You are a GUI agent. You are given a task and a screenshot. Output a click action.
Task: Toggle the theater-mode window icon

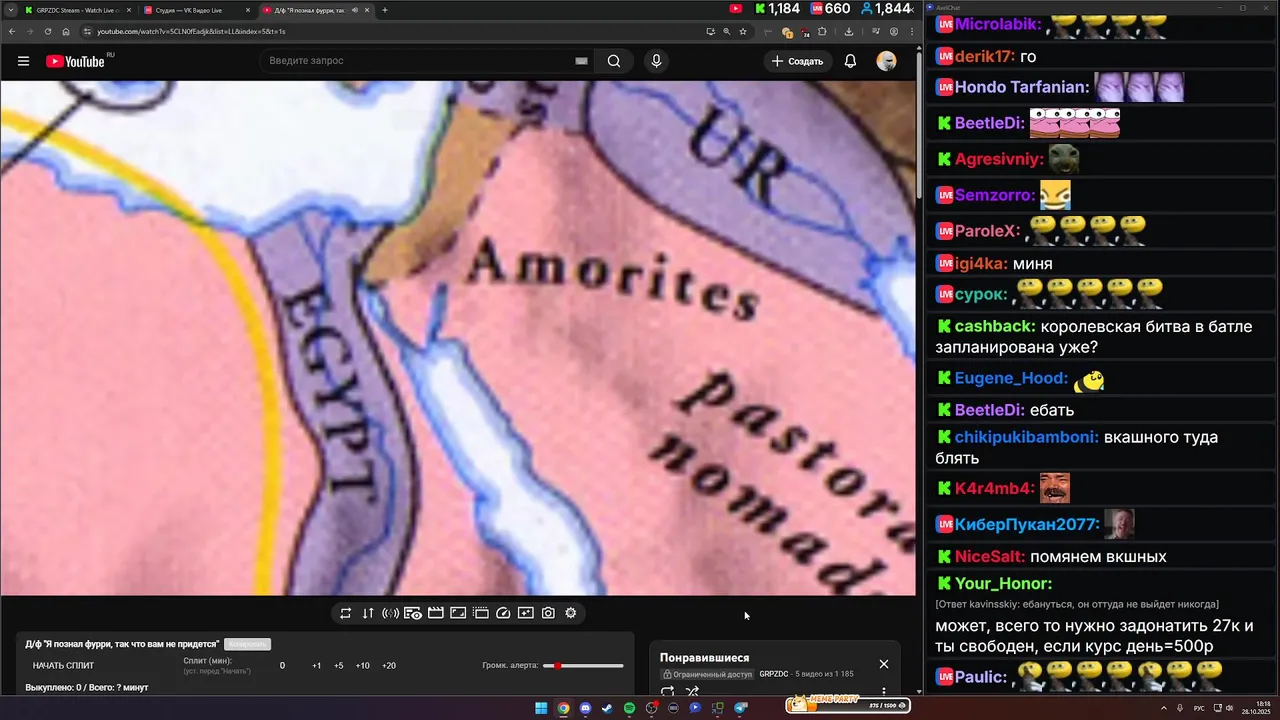pos(481,613)
